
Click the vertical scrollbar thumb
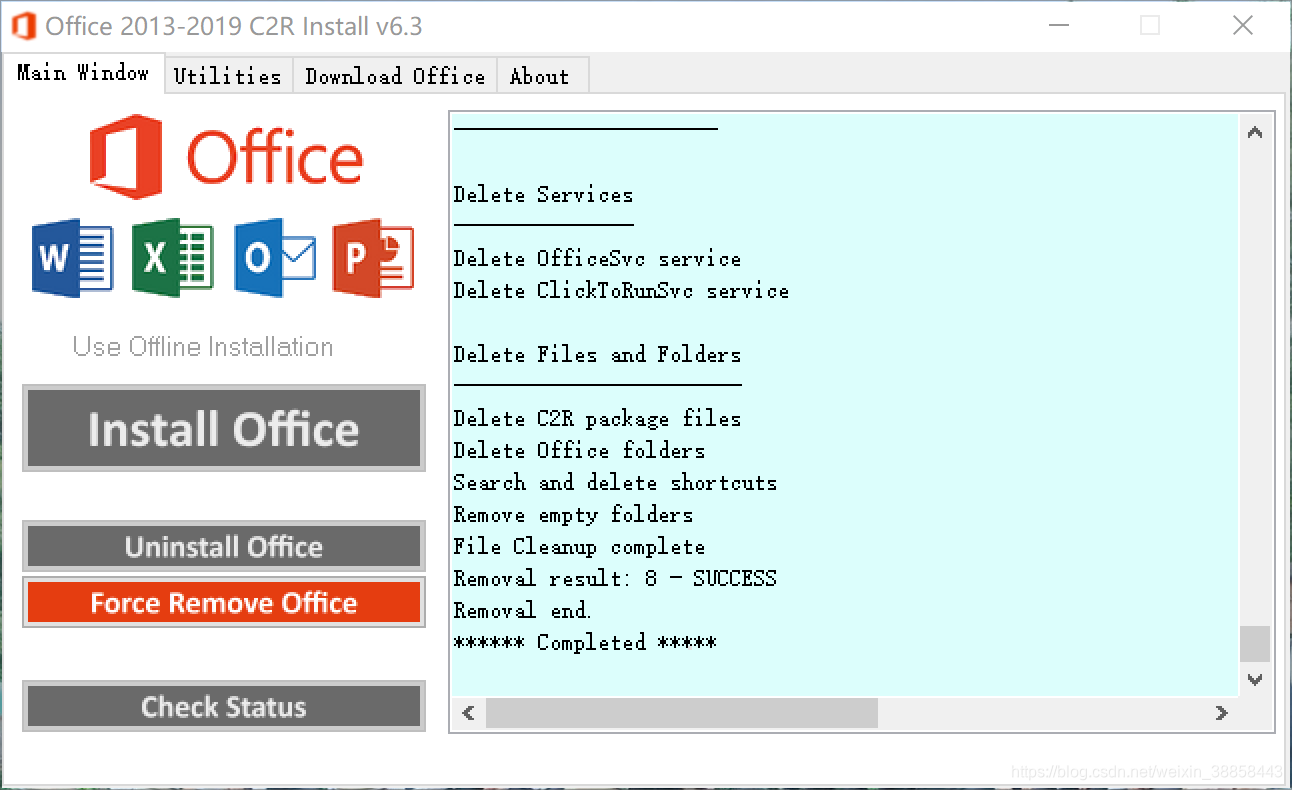click(1255, 644)
